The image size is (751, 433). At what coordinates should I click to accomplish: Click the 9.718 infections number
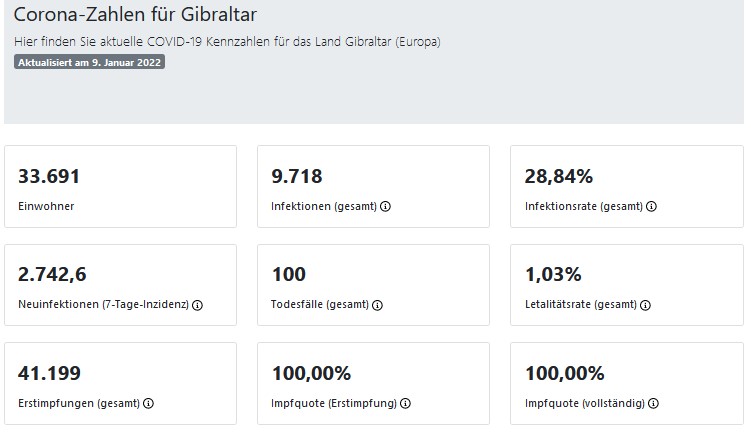click(x=297, y=177)
